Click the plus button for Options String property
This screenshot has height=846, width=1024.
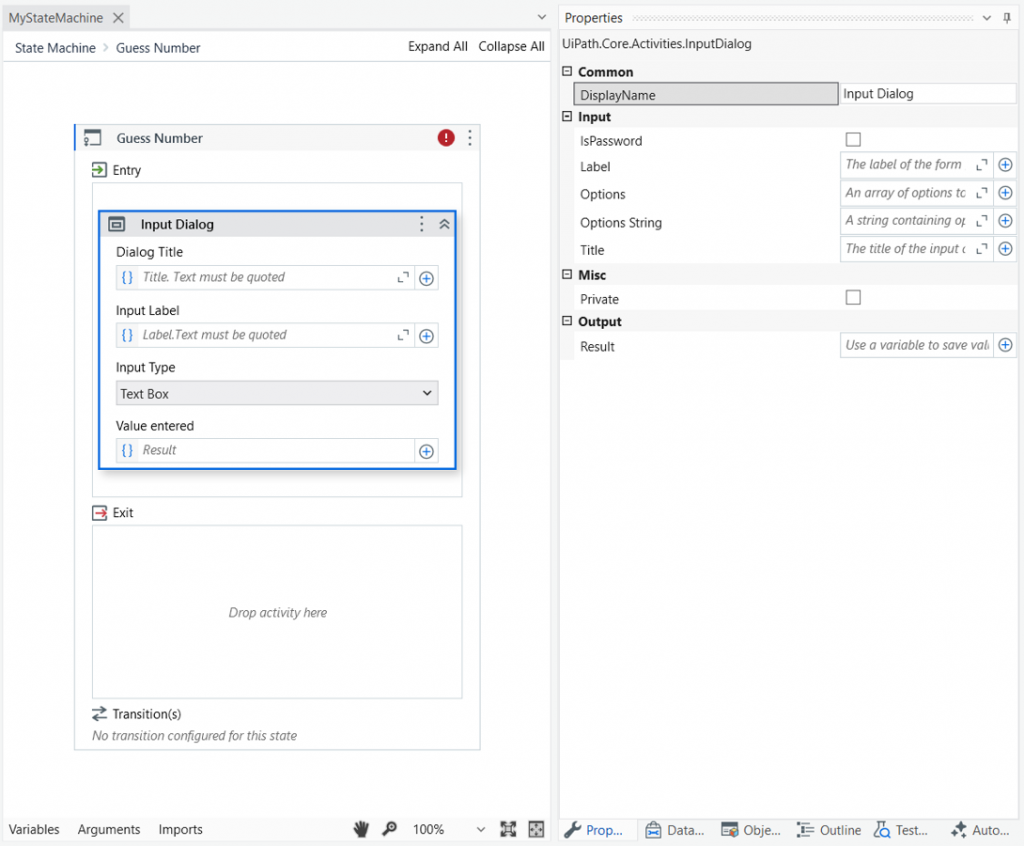pos(1006,221)
